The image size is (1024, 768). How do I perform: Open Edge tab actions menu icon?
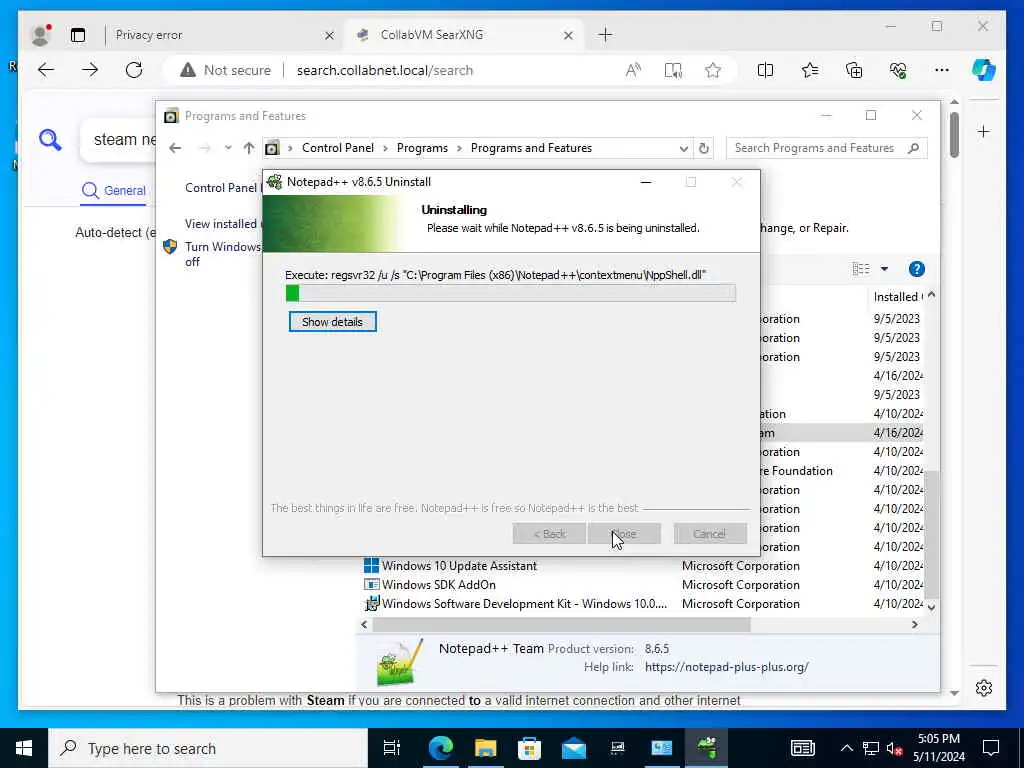click(78, 35)
